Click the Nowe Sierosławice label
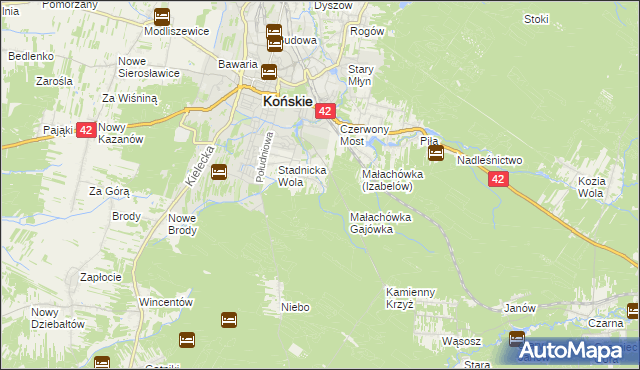 tap(149, 67)
